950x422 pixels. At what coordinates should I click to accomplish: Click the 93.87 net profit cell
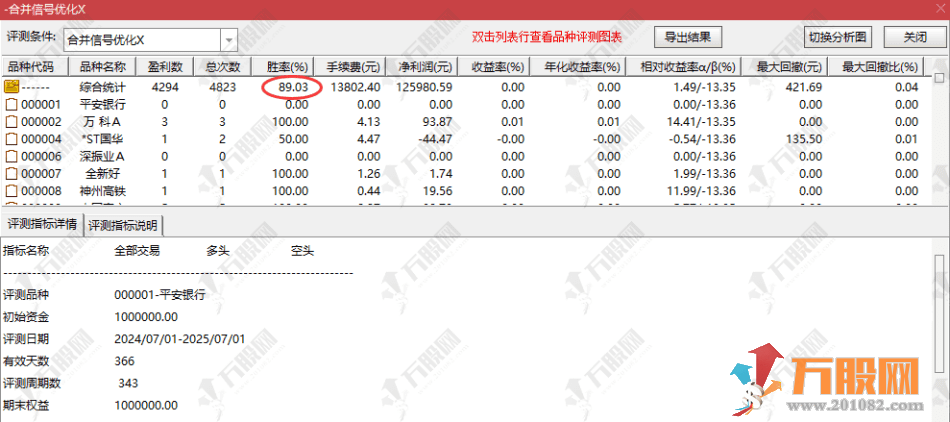click(x=438, y=122)
